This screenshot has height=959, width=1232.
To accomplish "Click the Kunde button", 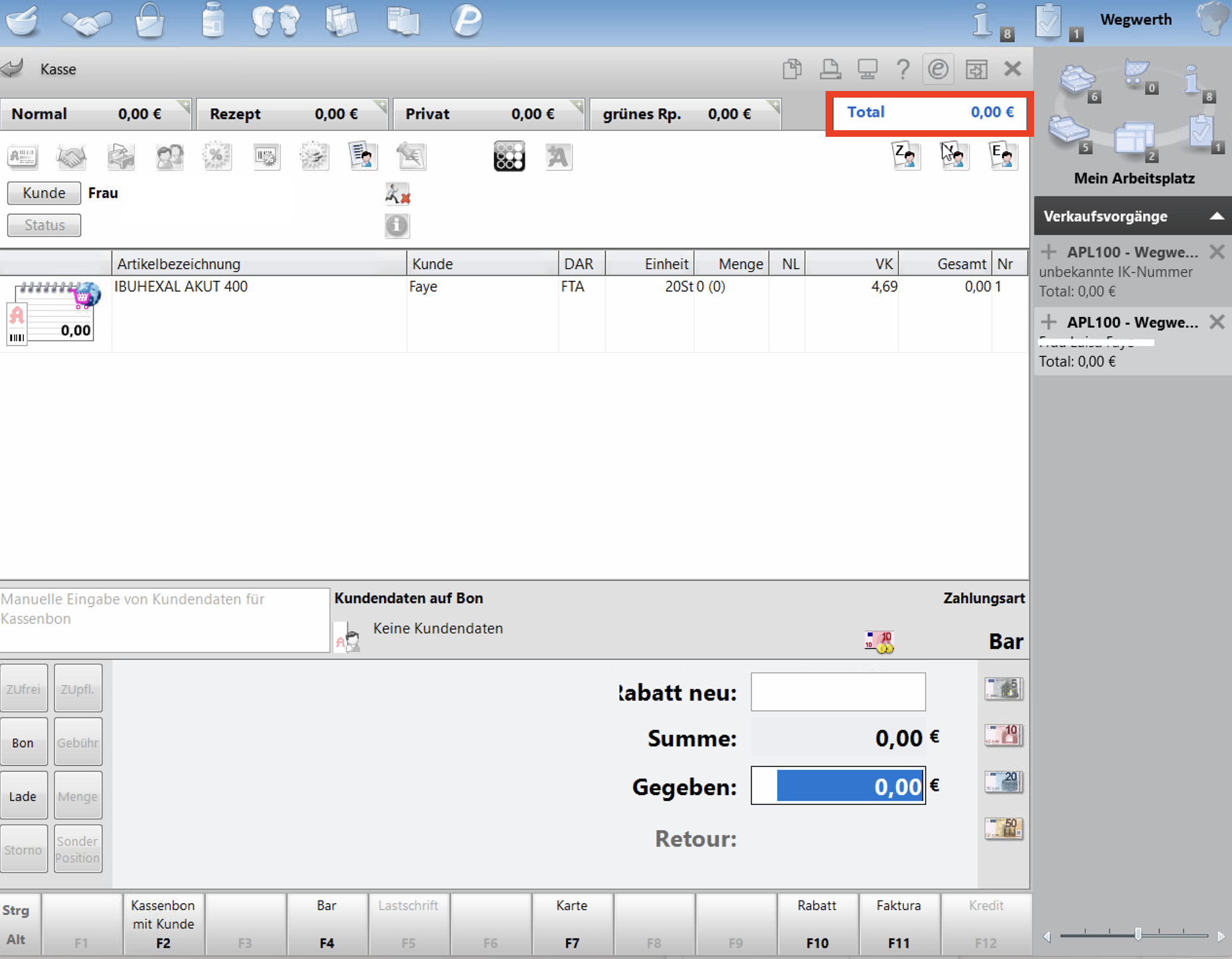I will pos(44,193).
